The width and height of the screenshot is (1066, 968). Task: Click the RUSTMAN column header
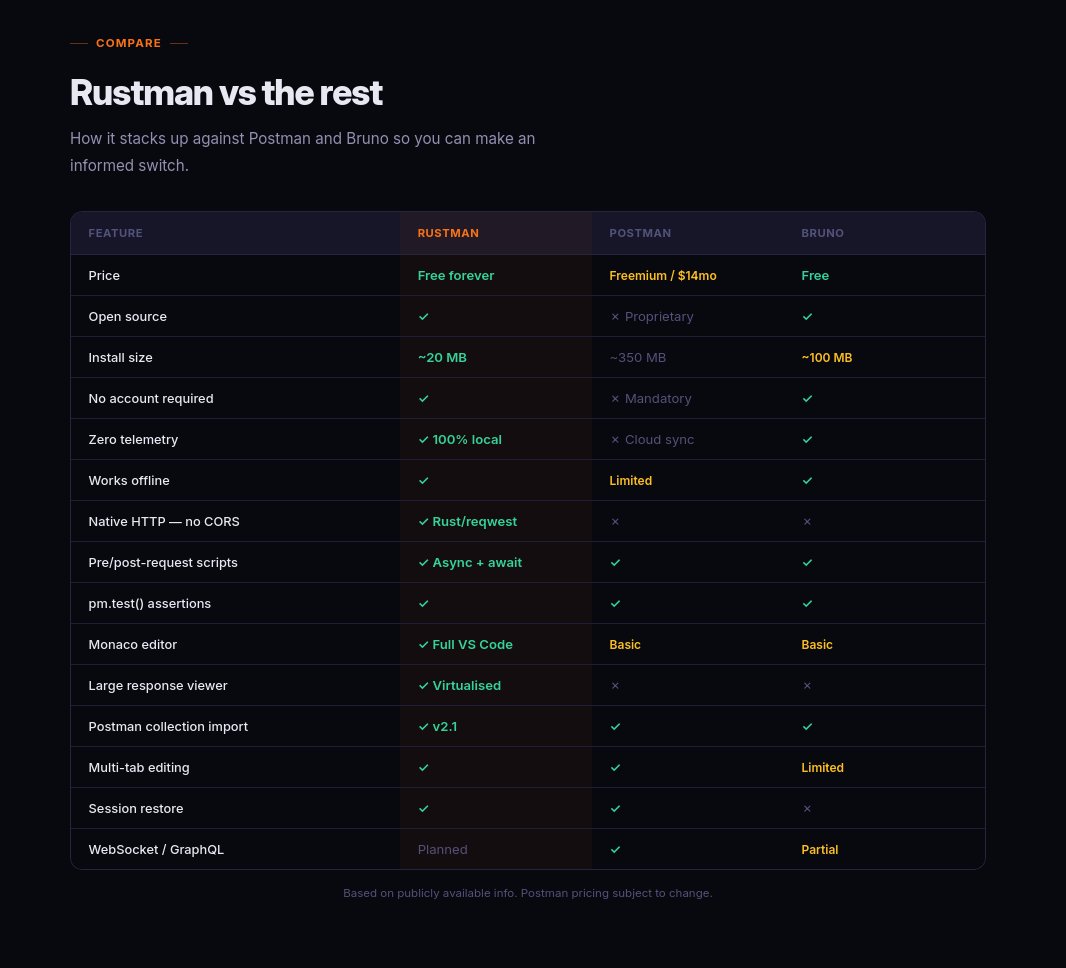(448, 233)
